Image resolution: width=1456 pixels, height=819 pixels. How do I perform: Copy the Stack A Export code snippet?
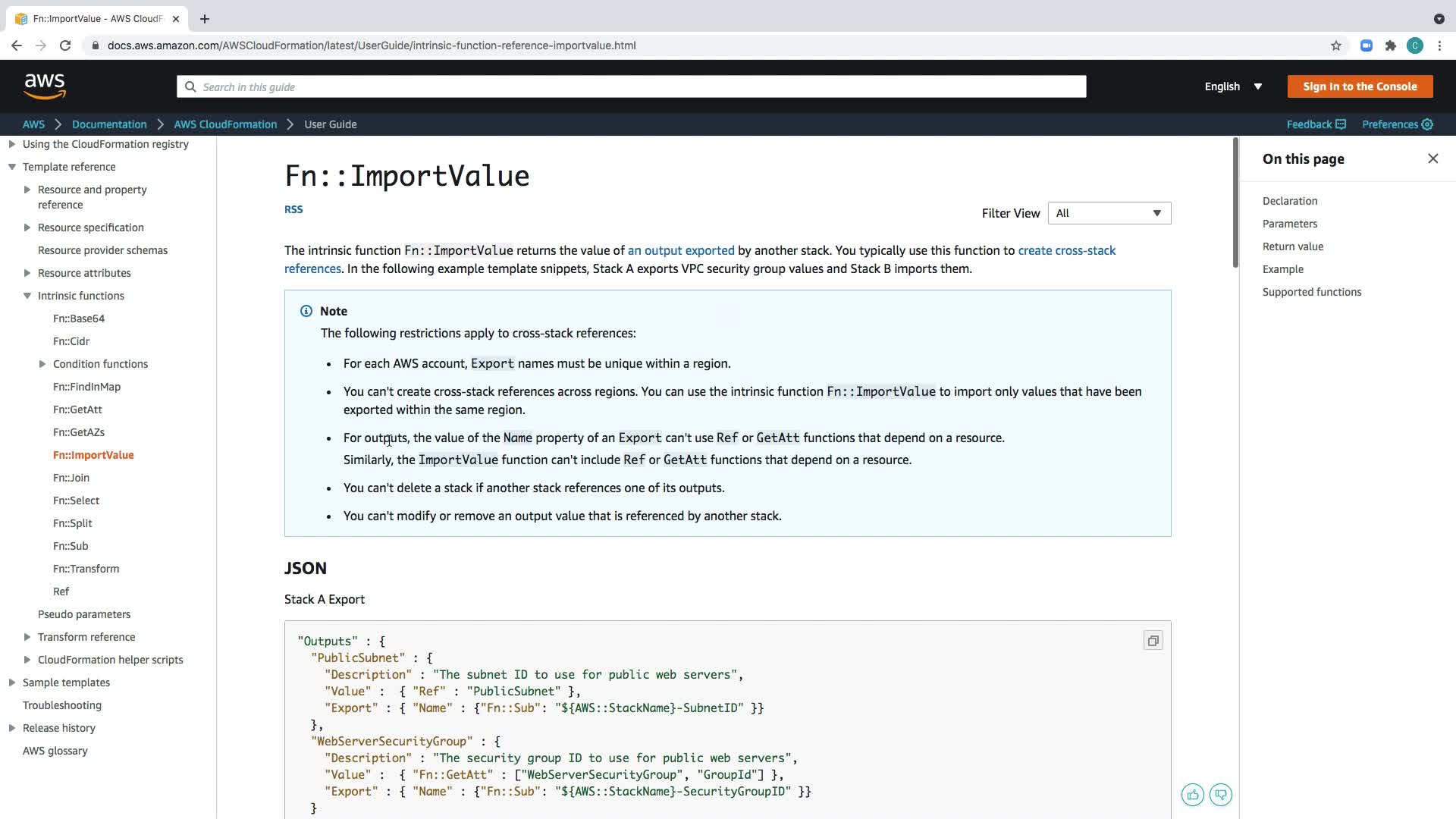[1153, 641]
